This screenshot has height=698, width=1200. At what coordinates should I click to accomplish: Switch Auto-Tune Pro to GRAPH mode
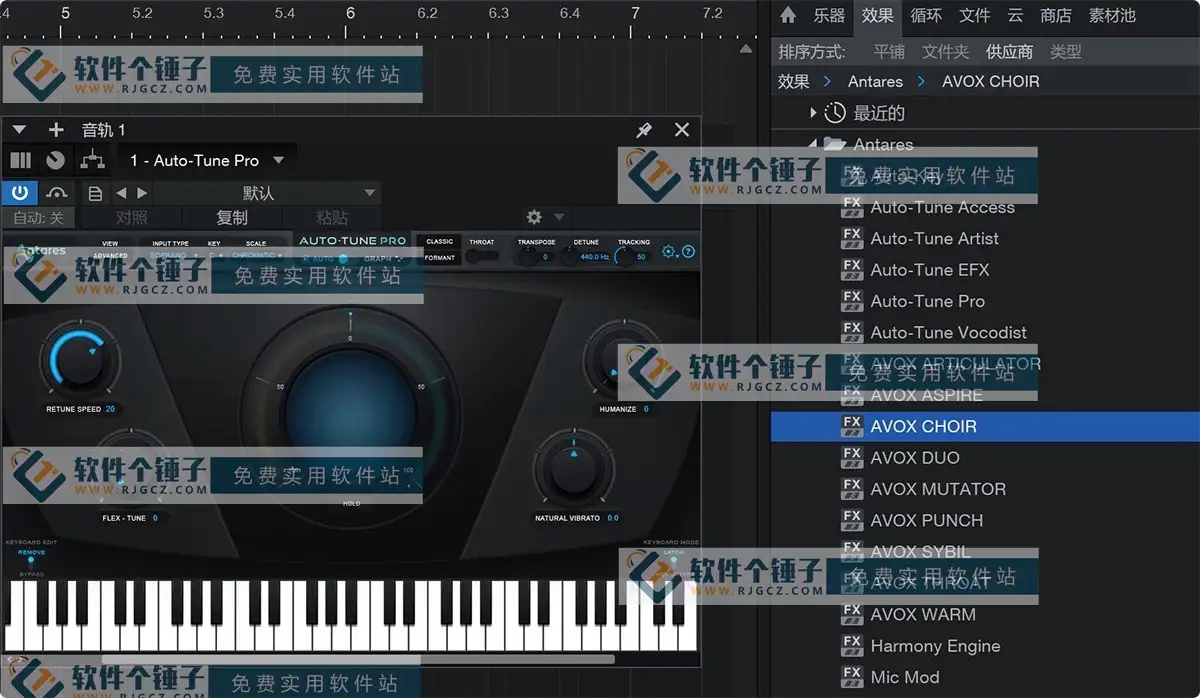pos(382,258)
